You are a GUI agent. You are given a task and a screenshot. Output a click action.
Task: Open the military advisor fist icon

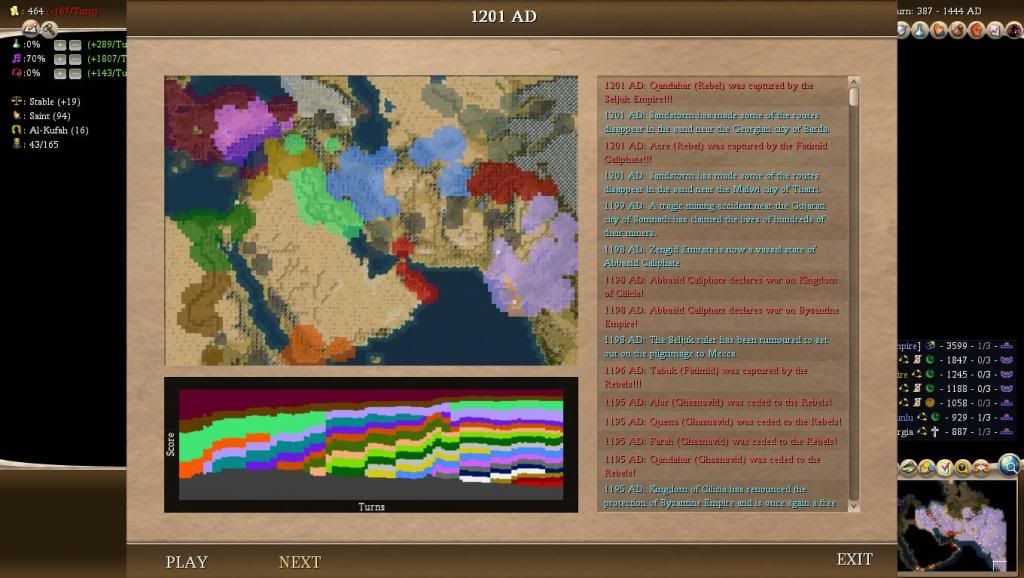coord(977,29)
